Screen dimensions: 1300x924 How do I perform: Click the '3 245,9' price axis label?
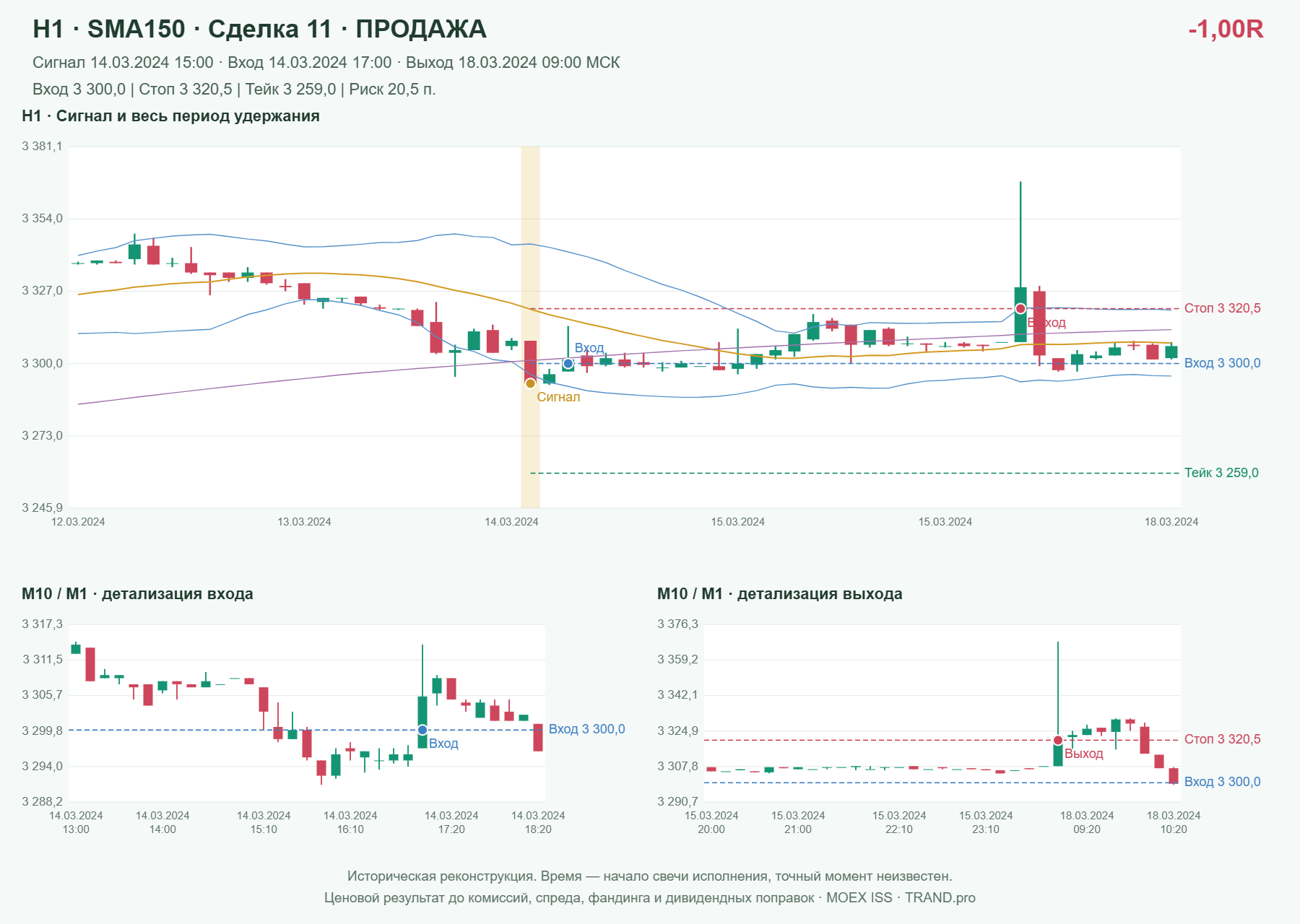point(42,507)
